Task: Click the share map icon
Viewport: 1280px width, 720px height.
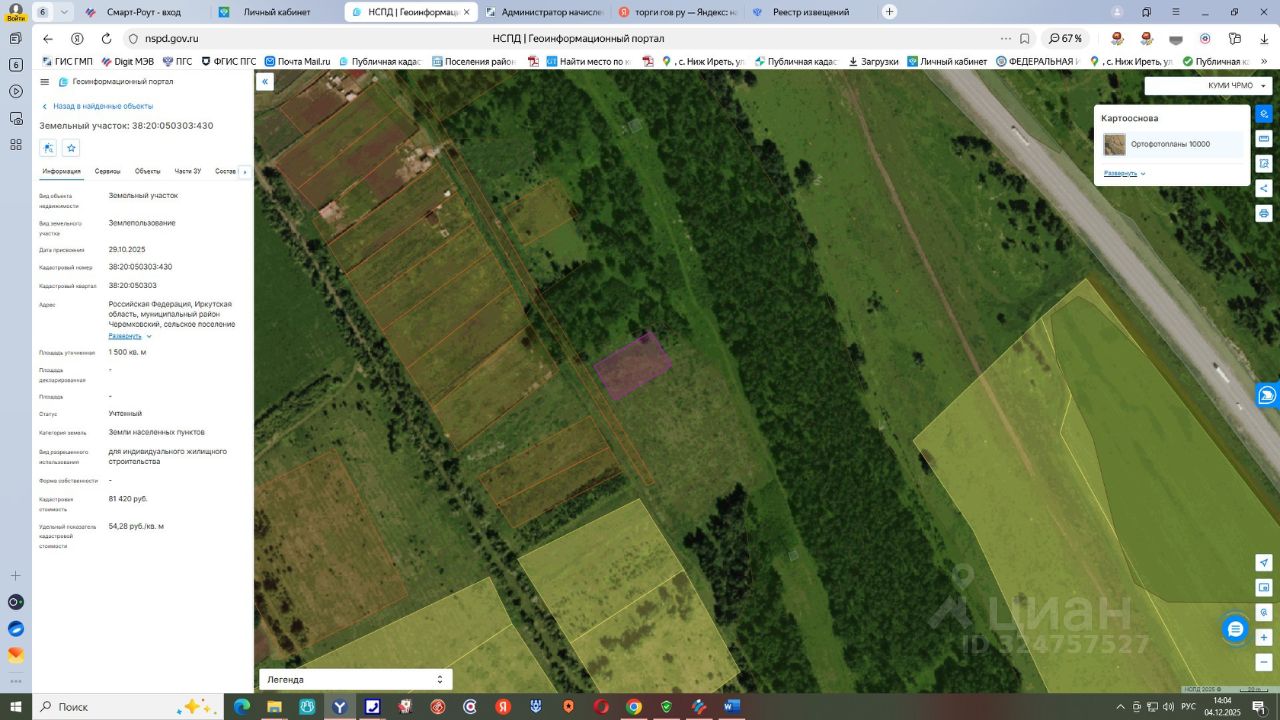Action: 1264,188
